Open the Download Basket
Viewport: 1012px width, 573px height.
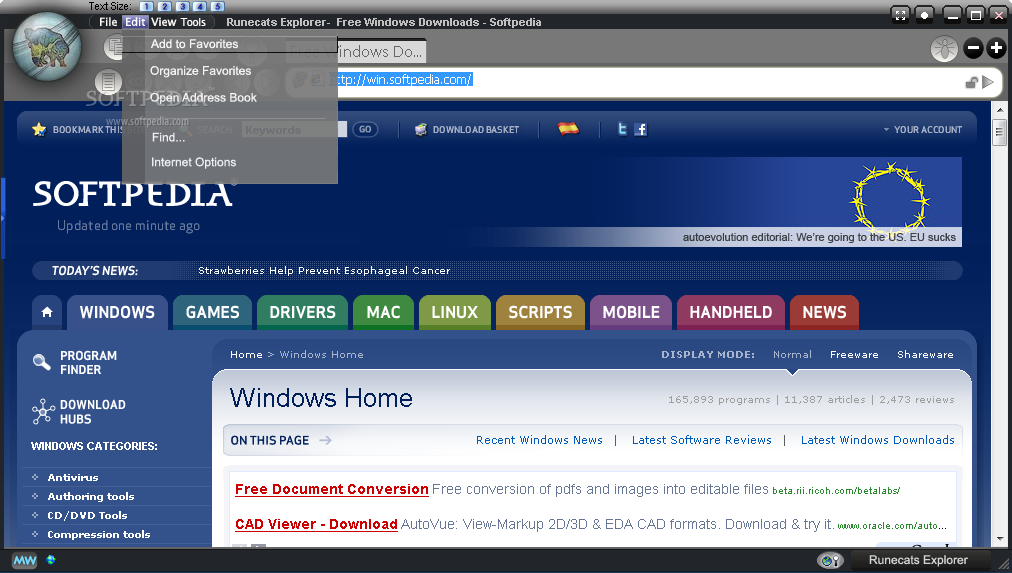476,130
